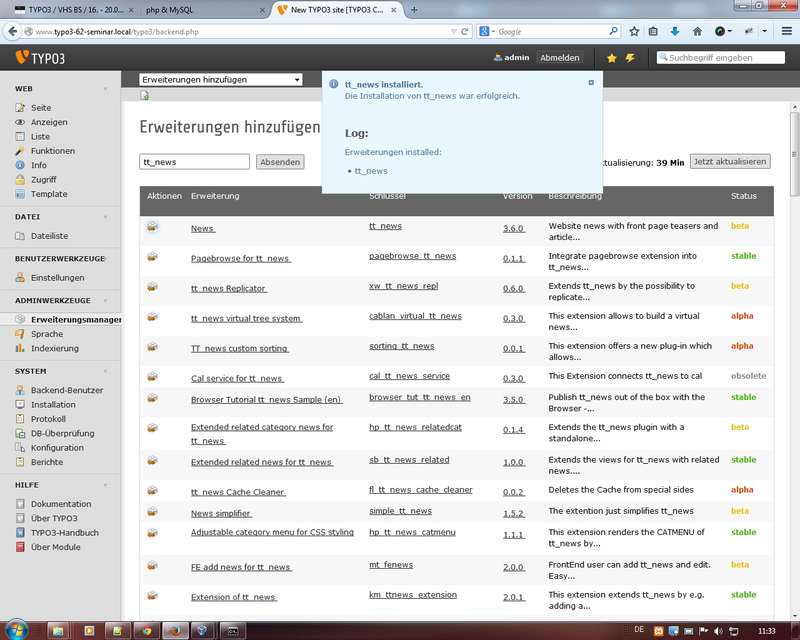
Task: Click the volume icon in system tray
Action: pos(718,631)
